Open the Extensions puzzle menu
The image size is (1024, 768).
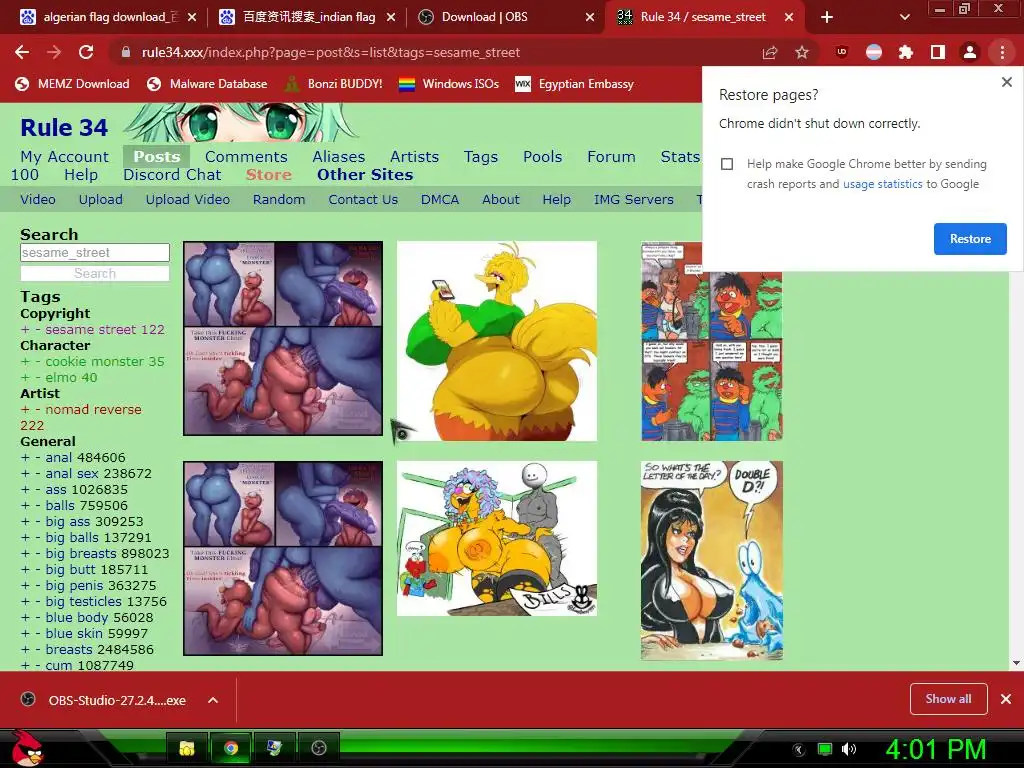(x=906, y=52)
